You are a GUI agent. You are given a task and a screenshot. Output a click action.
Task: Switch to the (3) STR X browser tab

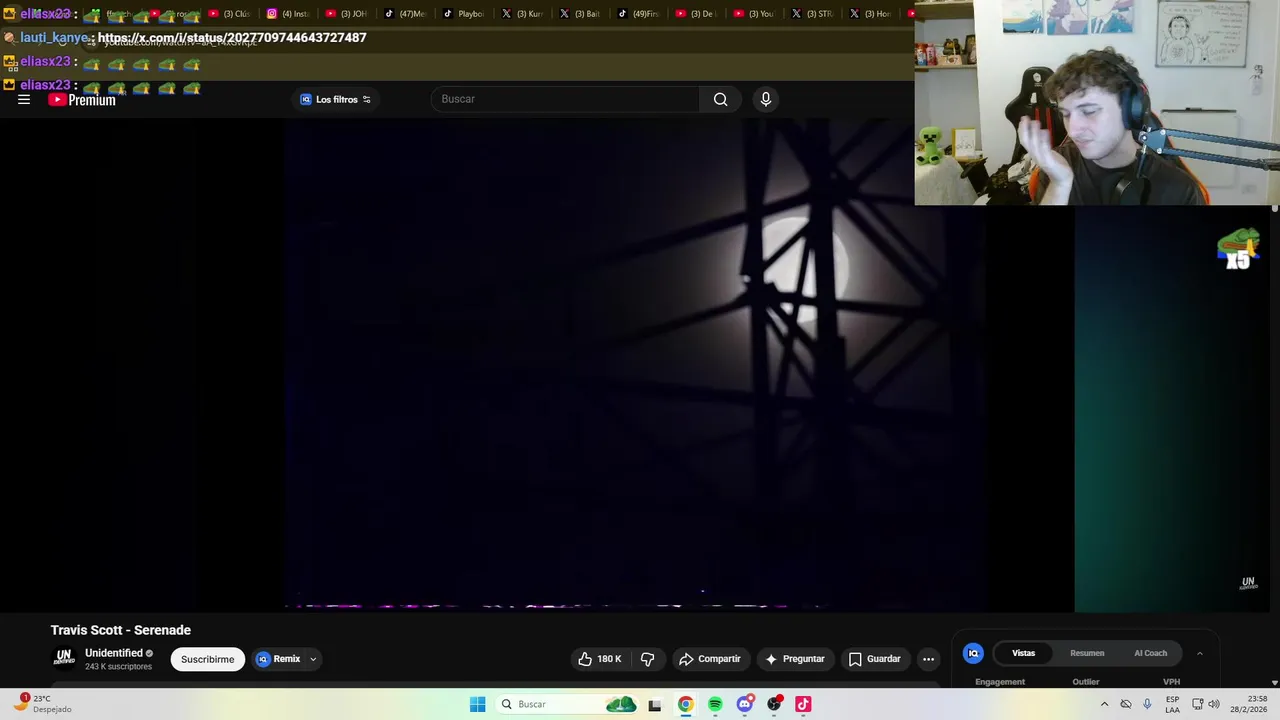point(813,14)
